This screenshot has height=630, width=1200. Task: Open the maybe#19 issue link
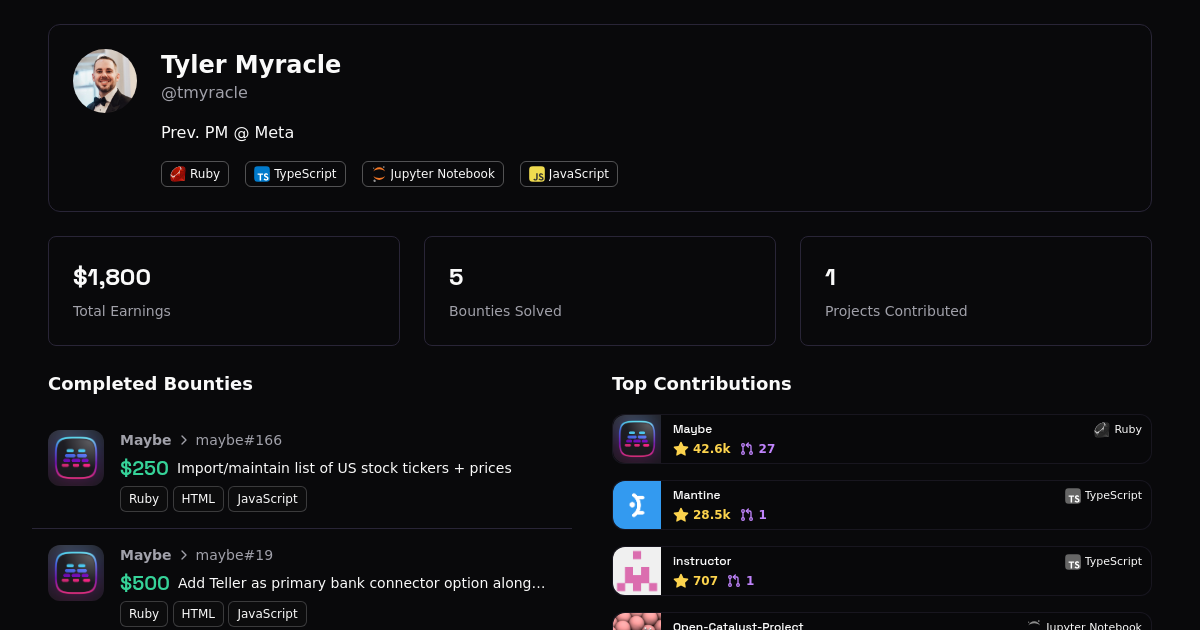tap(234, 555)
